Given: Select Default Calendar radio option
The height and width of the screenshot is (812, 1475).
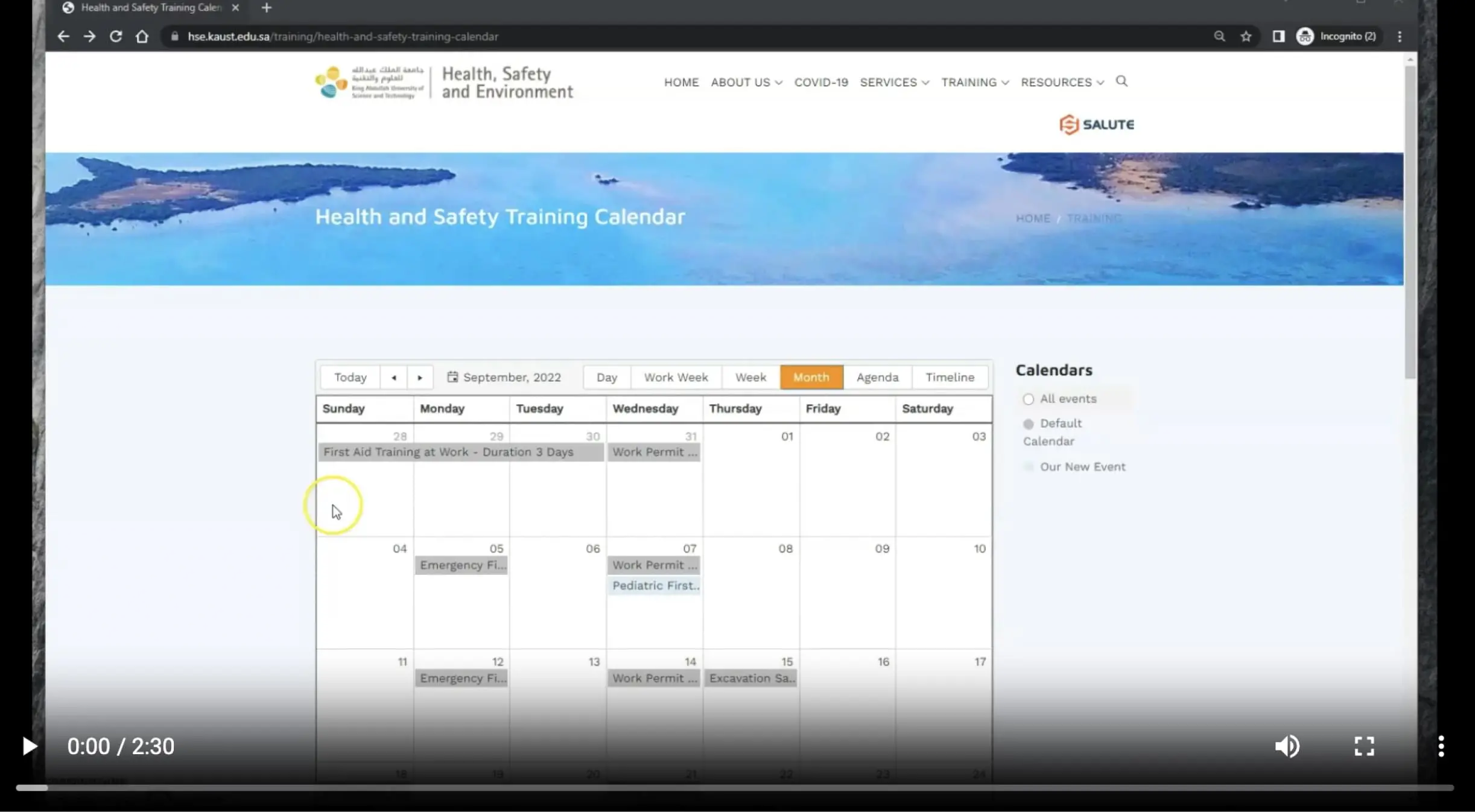Looking at the screenshot, I should (x=1029, y=423).
